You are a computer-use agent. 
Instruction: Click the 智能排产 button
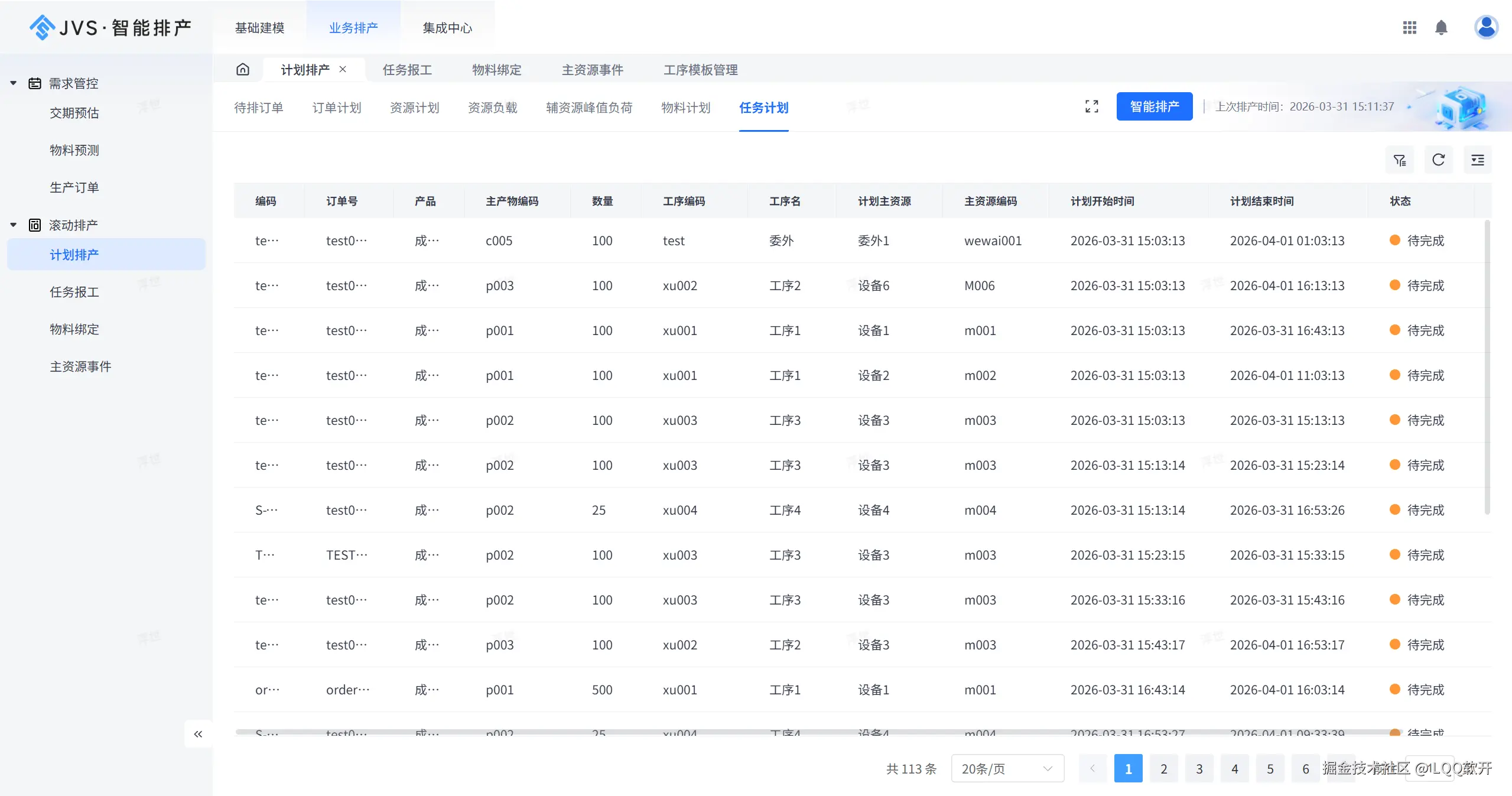[1154, 106]
